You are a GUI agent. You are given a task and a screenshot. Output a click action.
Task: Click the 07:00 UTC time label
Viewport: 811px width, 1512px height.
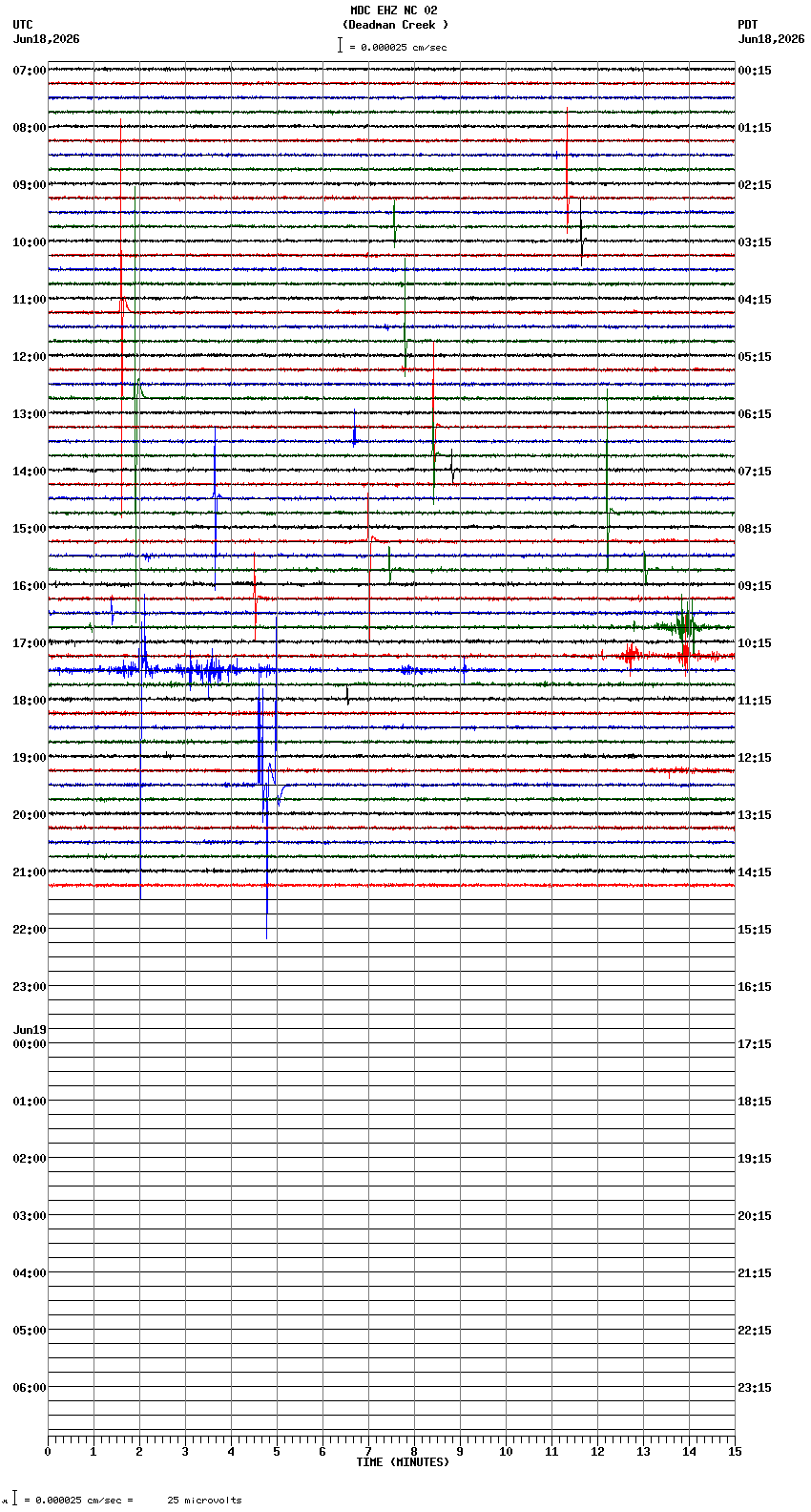30,71
